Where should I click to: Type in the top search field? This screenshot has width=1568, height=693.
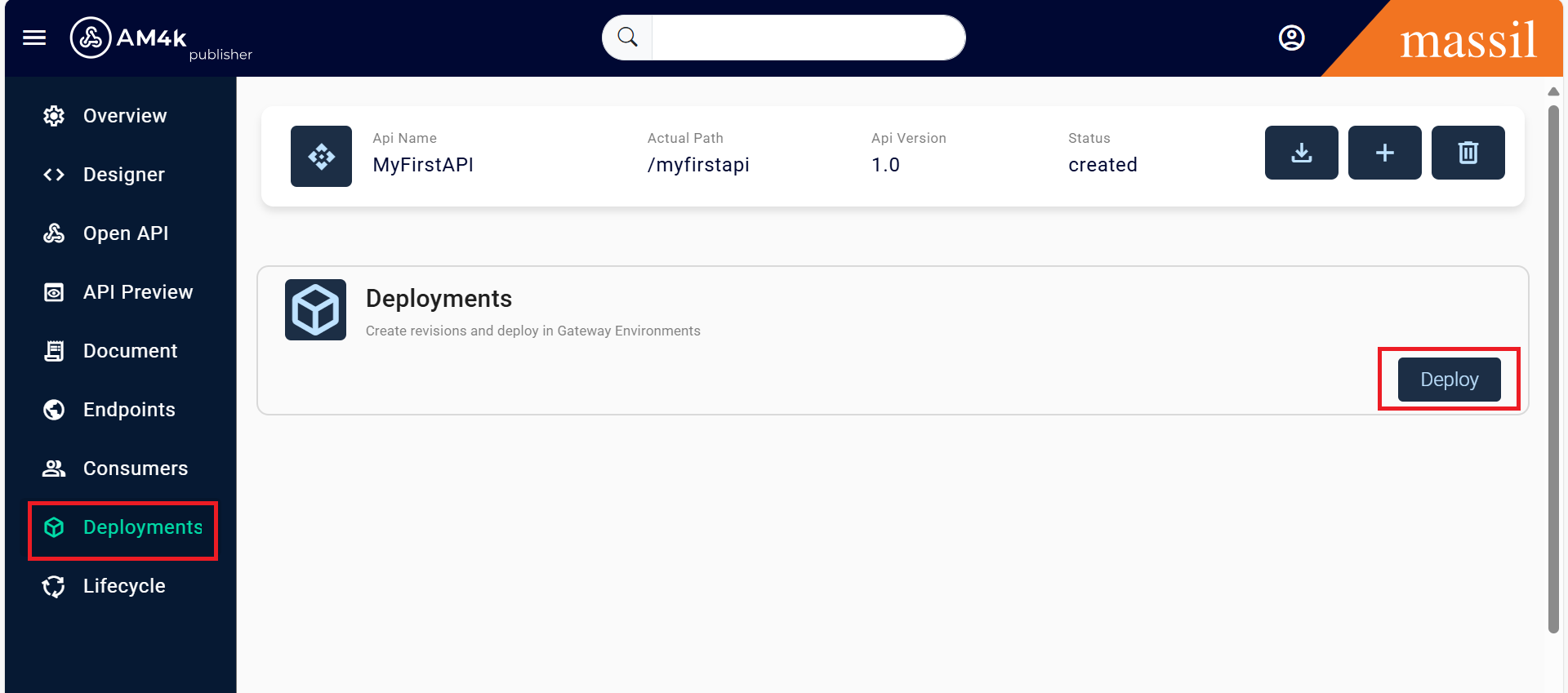click(x=807, y=38)
